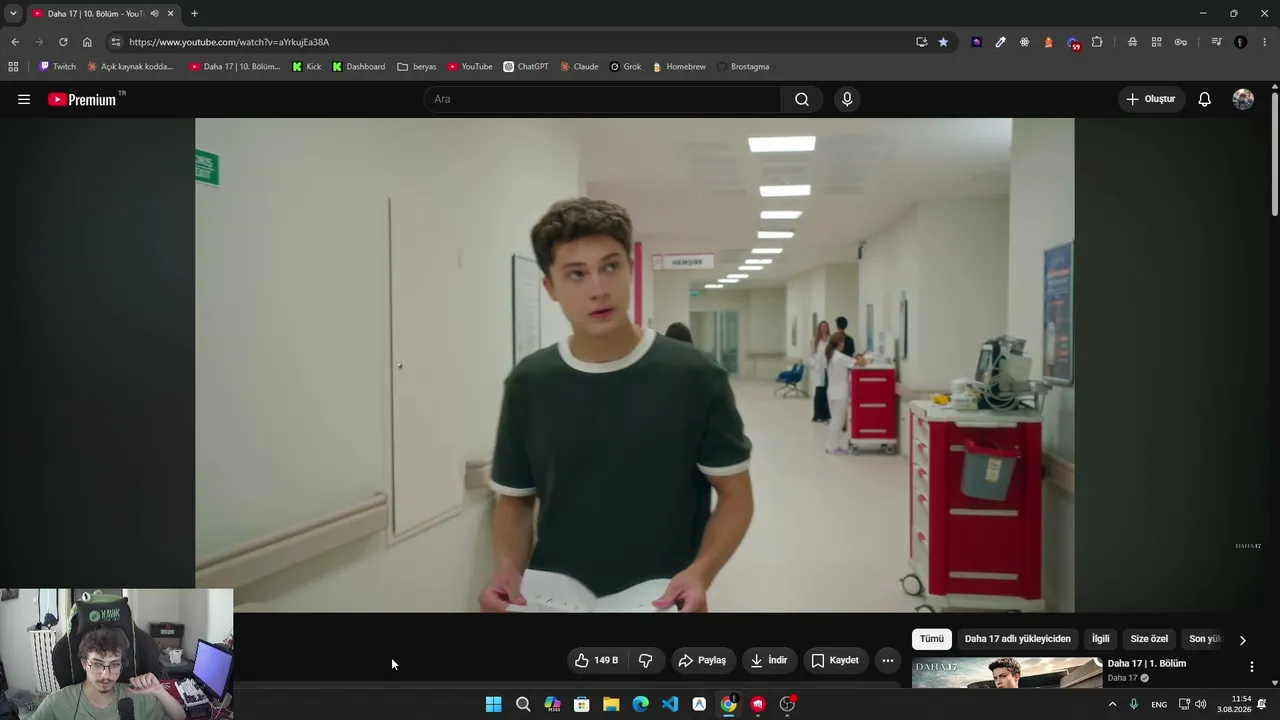Image resolution: width=1280 pixels, height=720 pixels.
Task: Open the tab search dropdown
Action: click(13, 14)
